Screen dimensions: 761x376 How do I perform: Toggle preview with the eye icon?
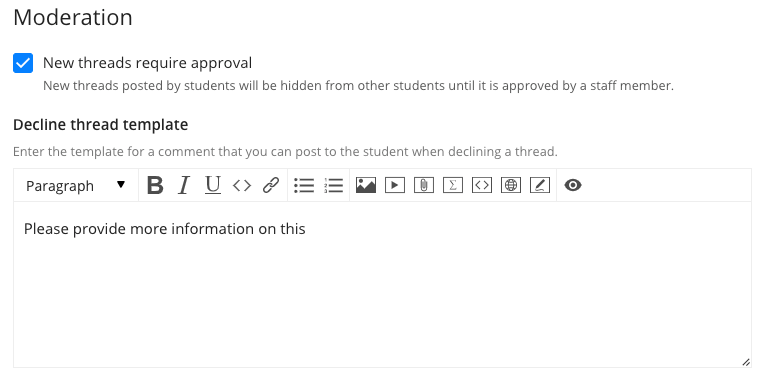click(x=573, y=185)
